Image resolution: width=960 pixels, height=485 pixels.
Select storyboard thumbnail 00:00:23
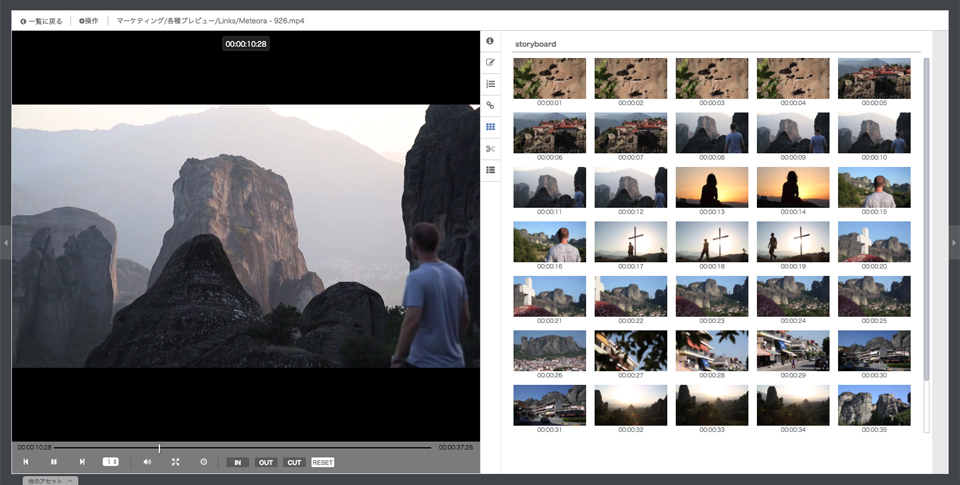click(712, 296)
